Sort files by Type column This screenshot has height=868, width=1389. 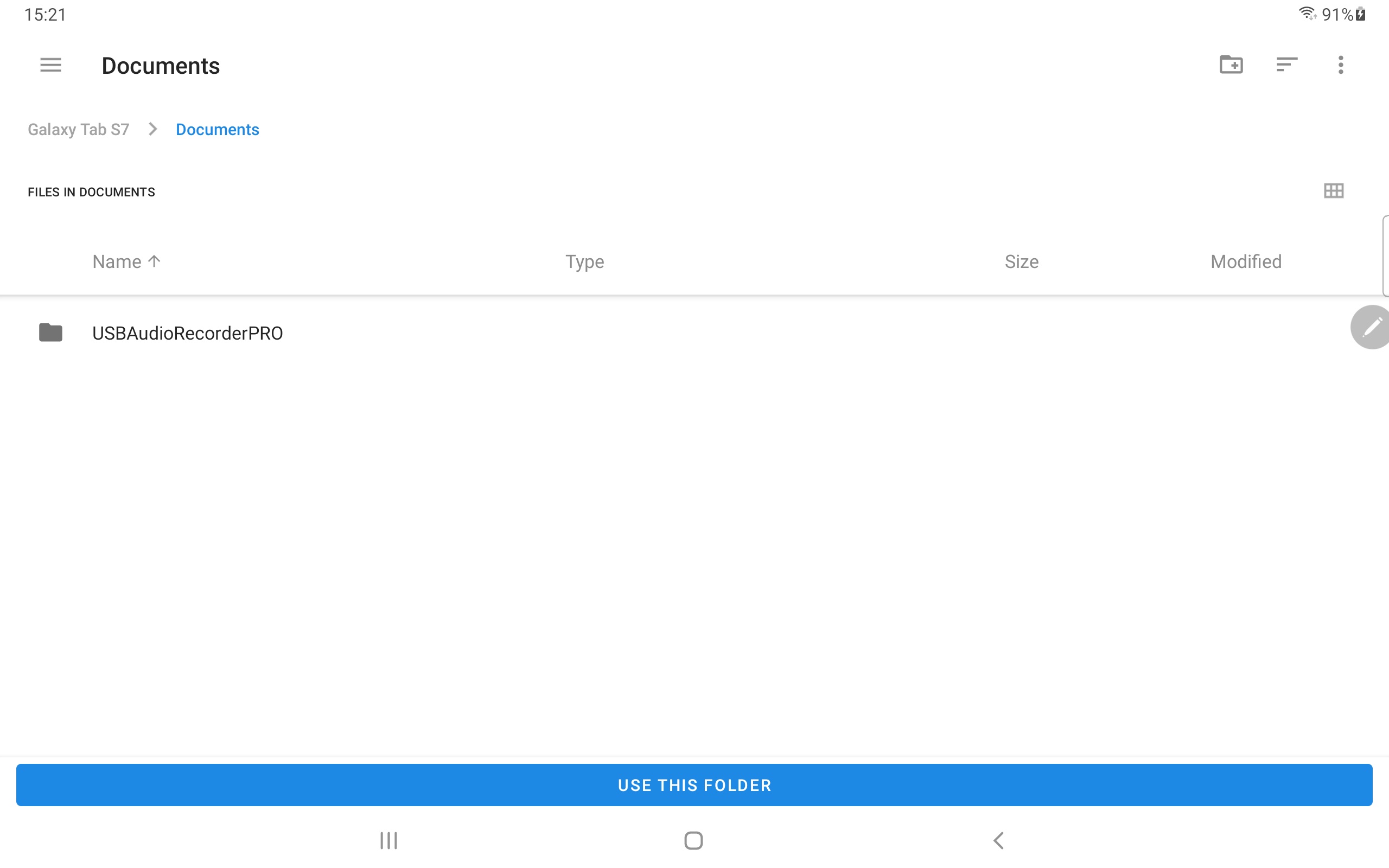[x=584, y=262]
